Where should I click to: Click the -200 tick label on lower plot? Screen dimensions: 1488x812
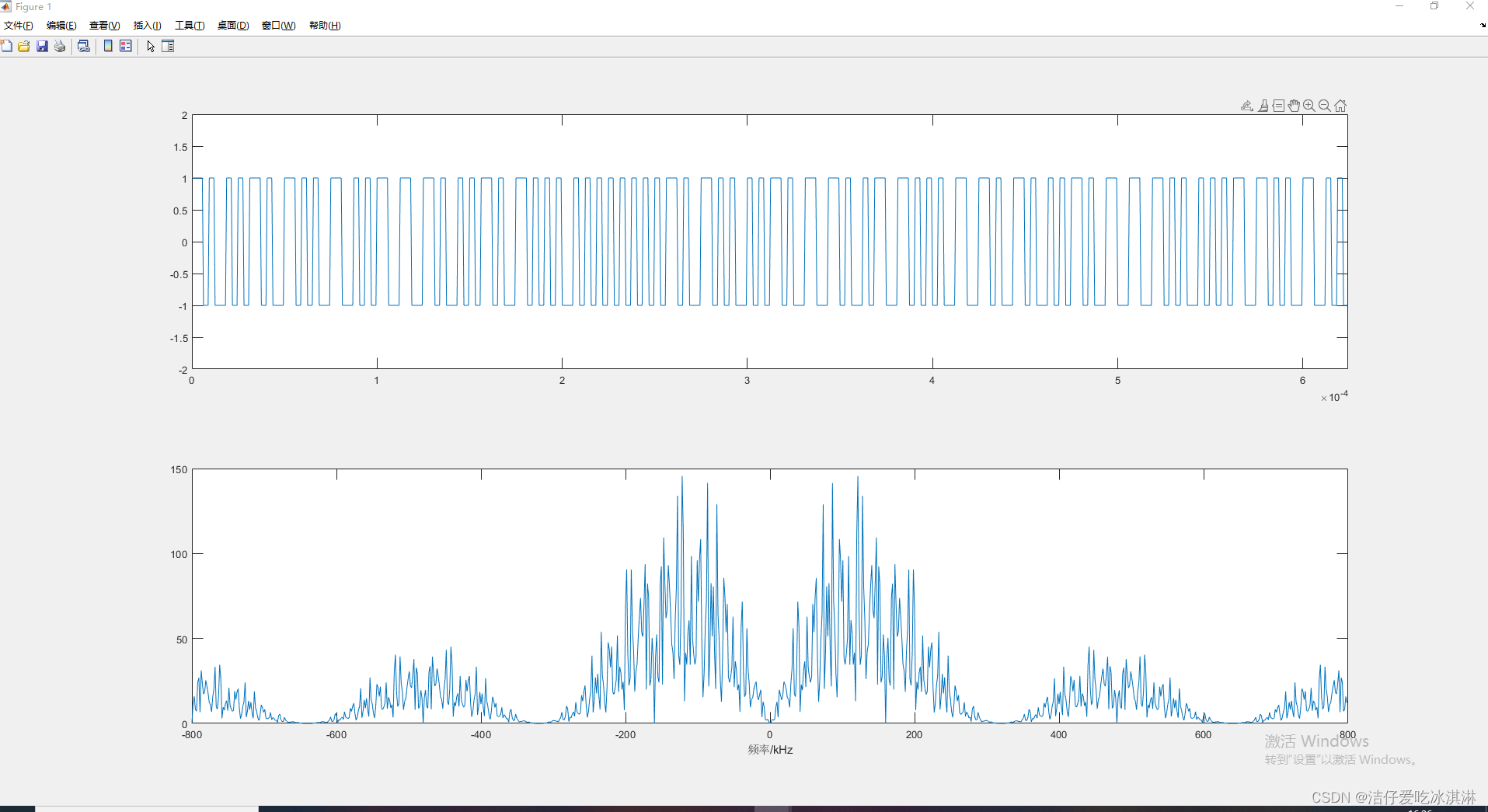click(x=626, y=734)
